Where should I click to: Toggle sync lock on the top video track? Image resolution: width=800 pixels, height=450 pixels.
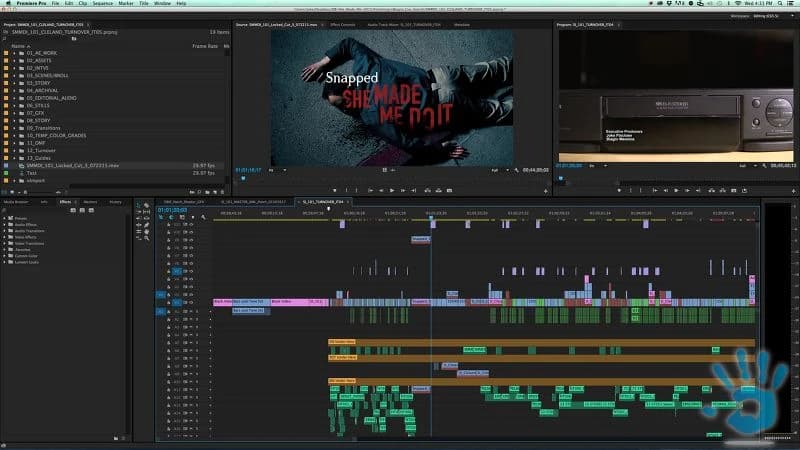point(186,224)
